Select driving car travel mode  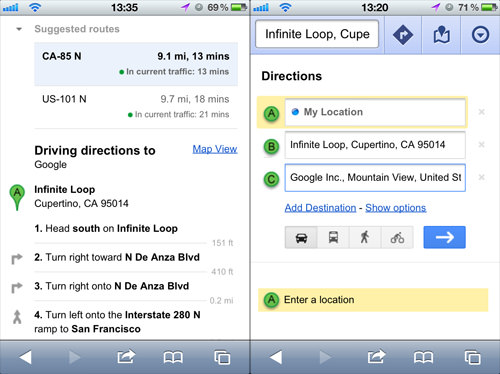(x=301, y=237)
